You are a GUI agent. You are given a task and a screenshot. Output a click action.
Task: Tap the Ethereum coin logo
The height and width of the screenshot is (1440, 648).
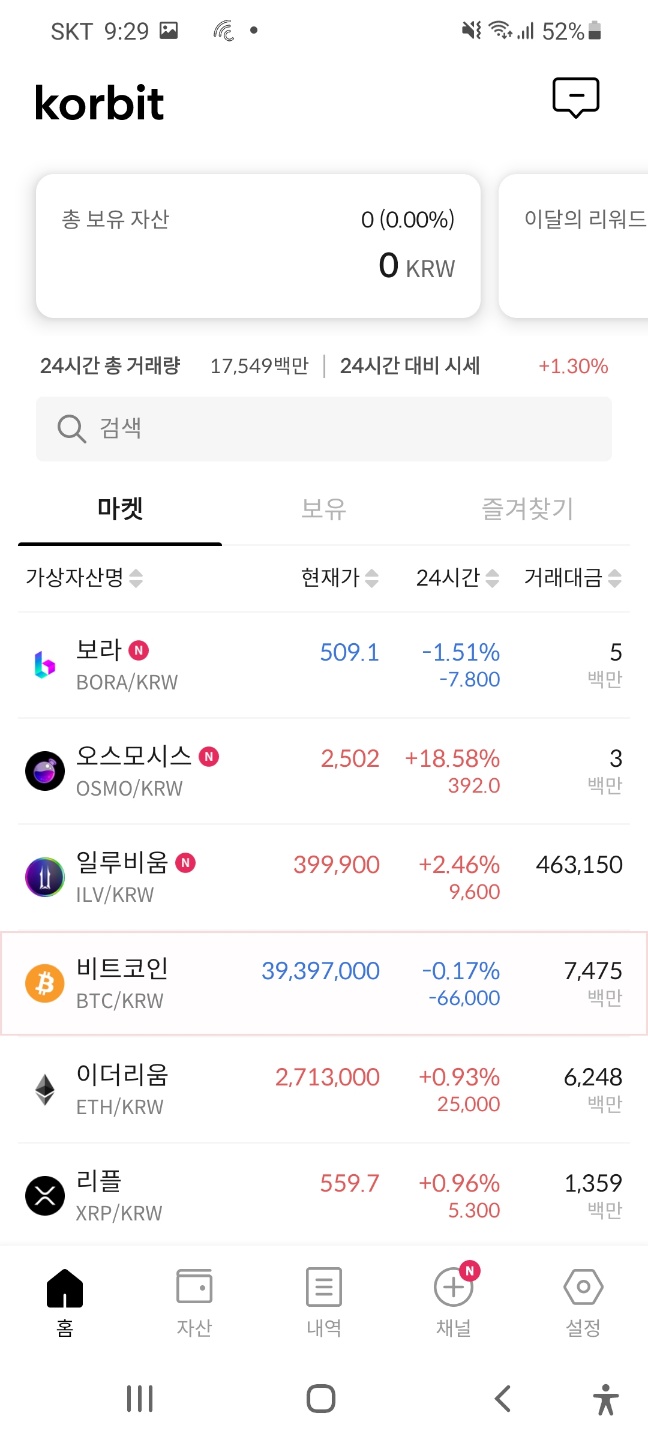[x=45, y=1090]
